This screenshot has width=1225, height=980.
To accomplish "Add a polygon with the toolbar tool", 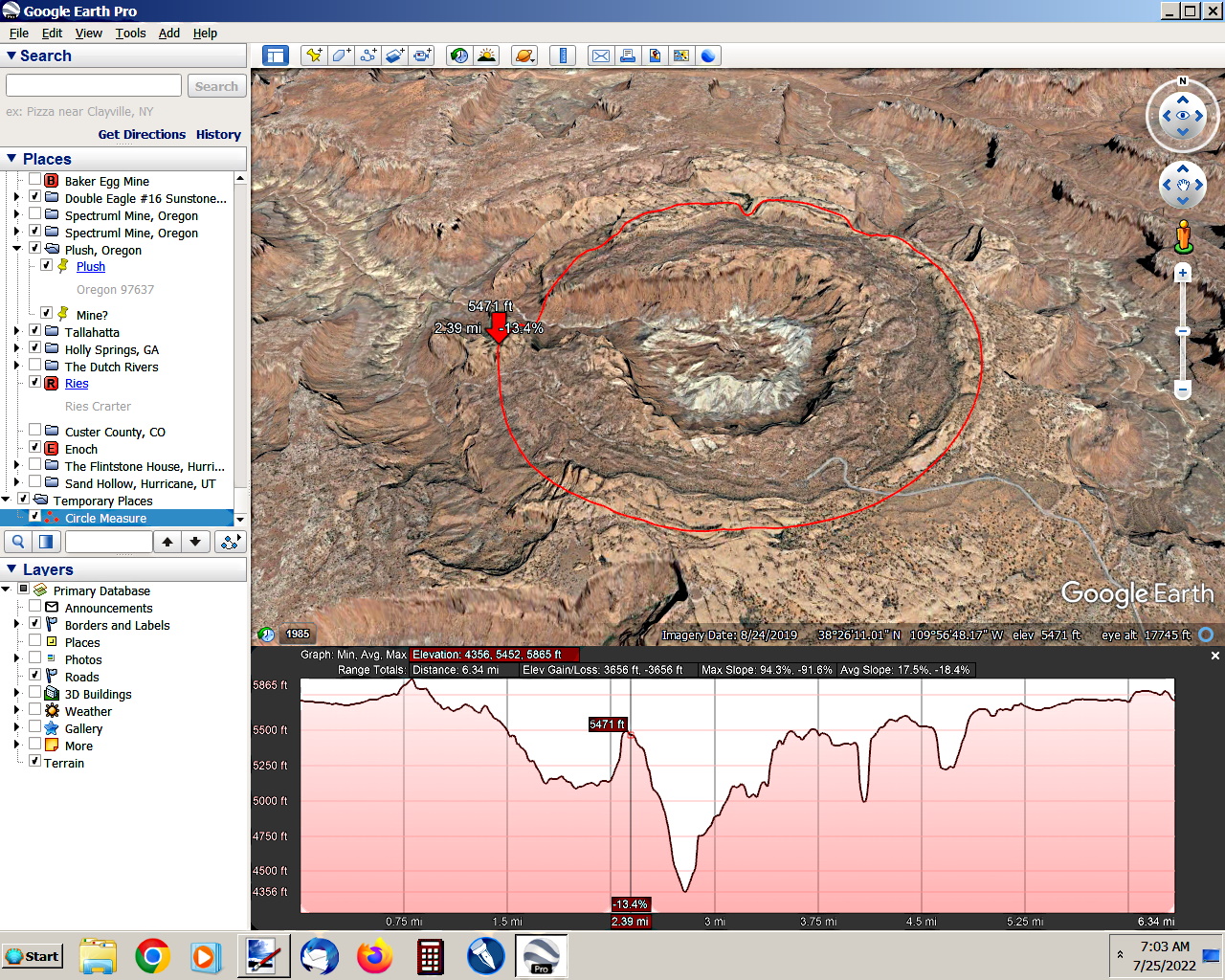I will [341, 56].
